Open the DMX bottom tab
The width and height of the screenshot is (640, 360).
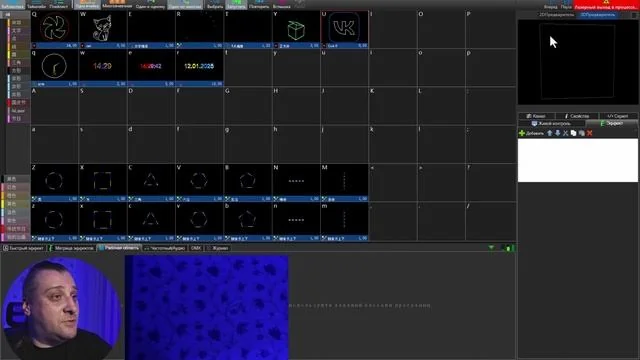[x=196, y=248]
